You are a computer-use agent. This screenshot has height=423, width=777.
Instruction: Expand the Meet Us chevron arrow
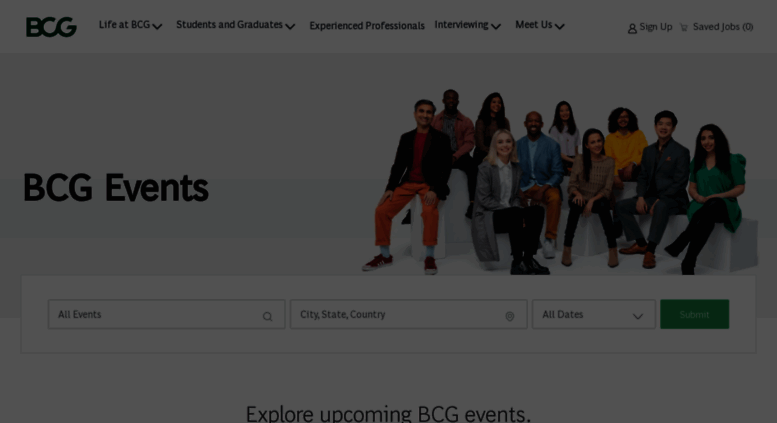click(559, 27)
